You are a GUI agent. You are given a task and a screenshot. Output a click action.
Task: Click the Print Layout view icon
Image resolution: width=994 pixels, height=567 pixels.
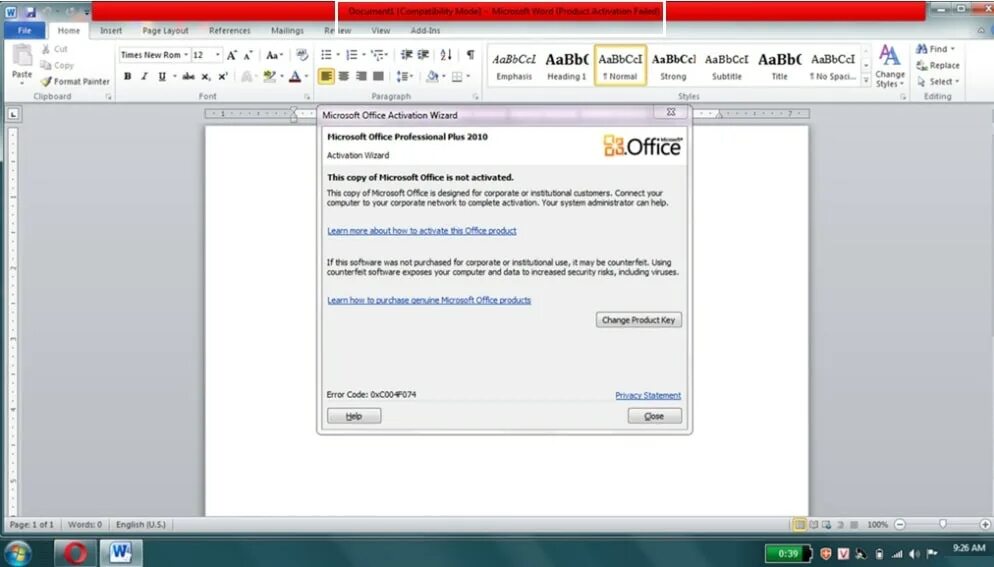click(x=799, y=525)
